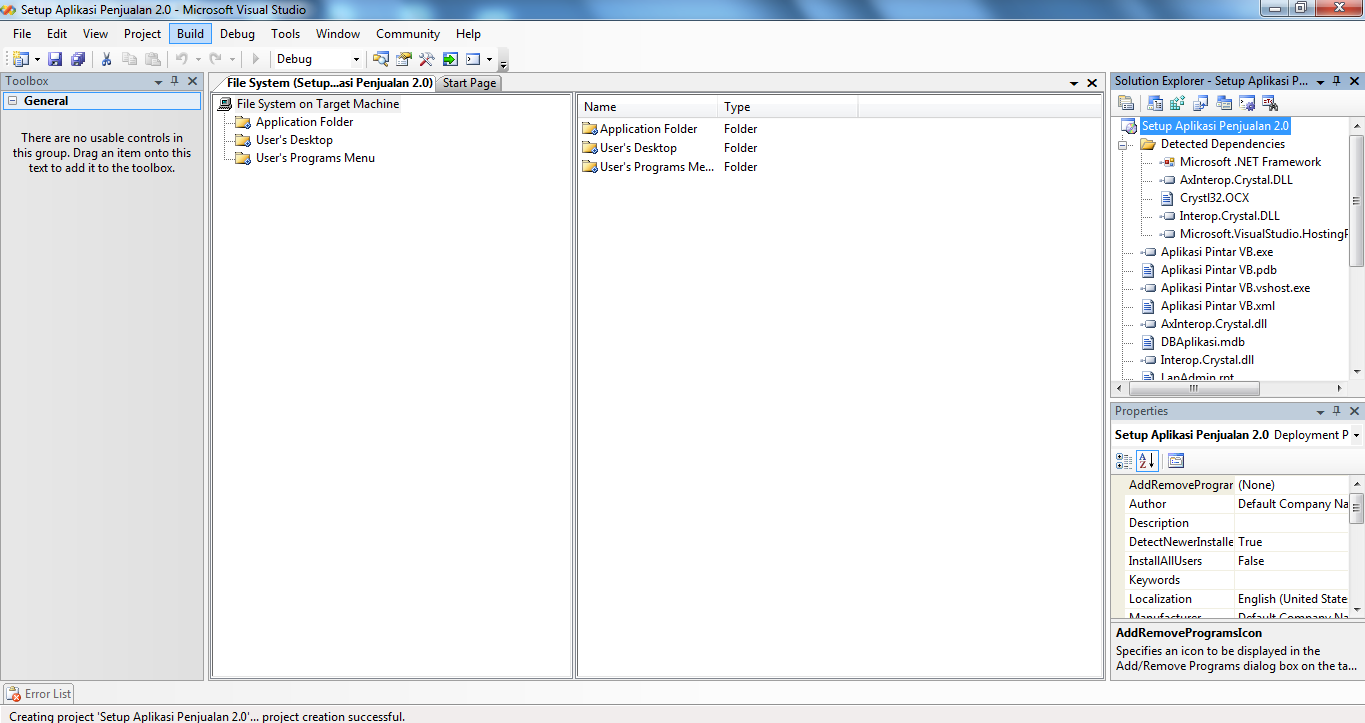The image size is (1365, 723).
Task: Pin the Toolbox panel with auto-hide icon
Action: [175, 81]
